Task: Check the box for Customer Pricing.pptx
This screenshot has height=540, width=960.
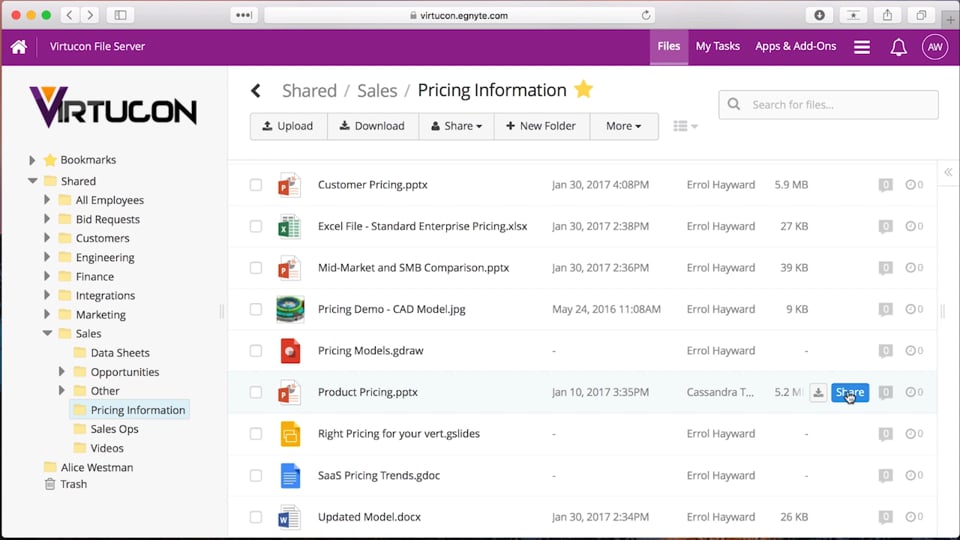Action: 256,185
